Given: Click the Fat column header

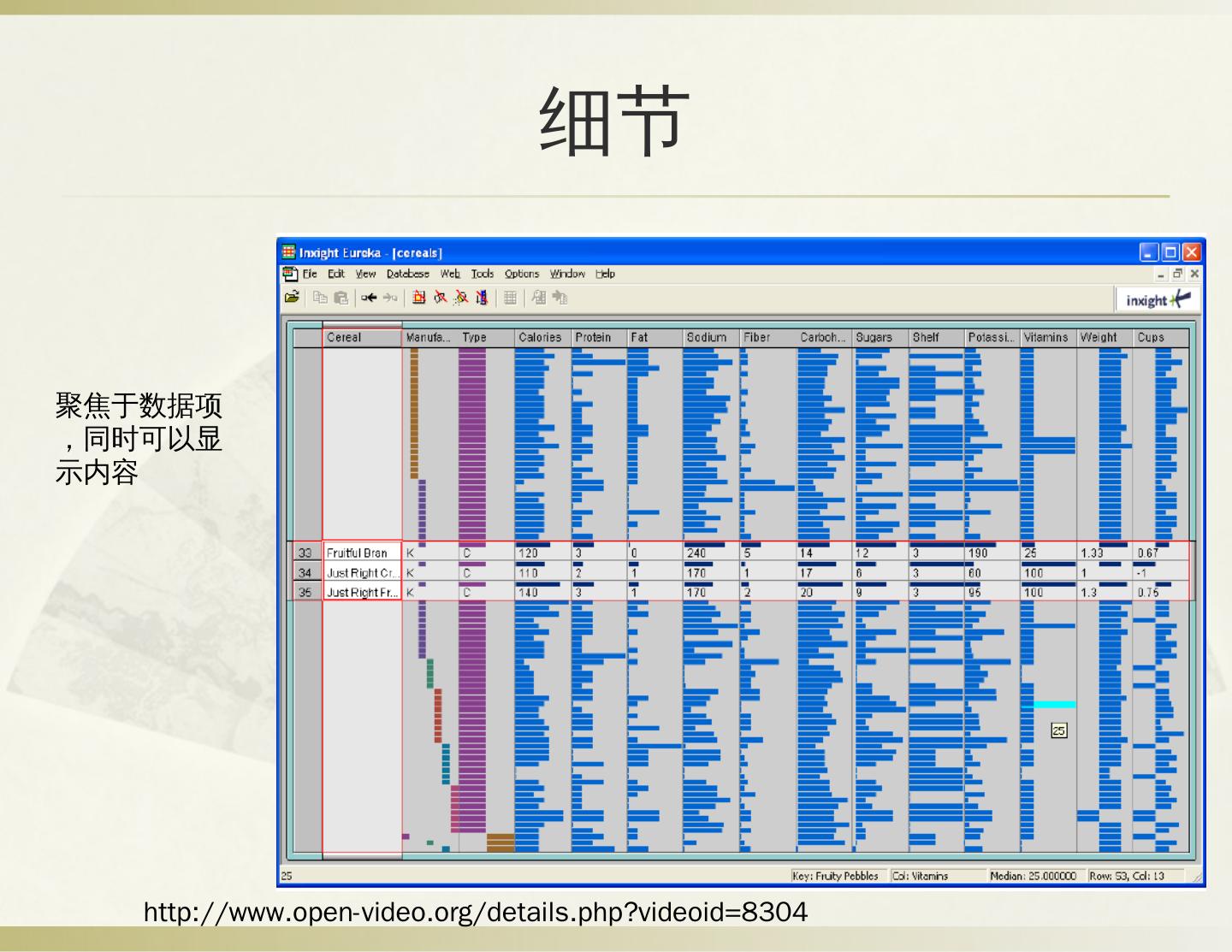Looking at the screenshot, I should coord(654,337).
